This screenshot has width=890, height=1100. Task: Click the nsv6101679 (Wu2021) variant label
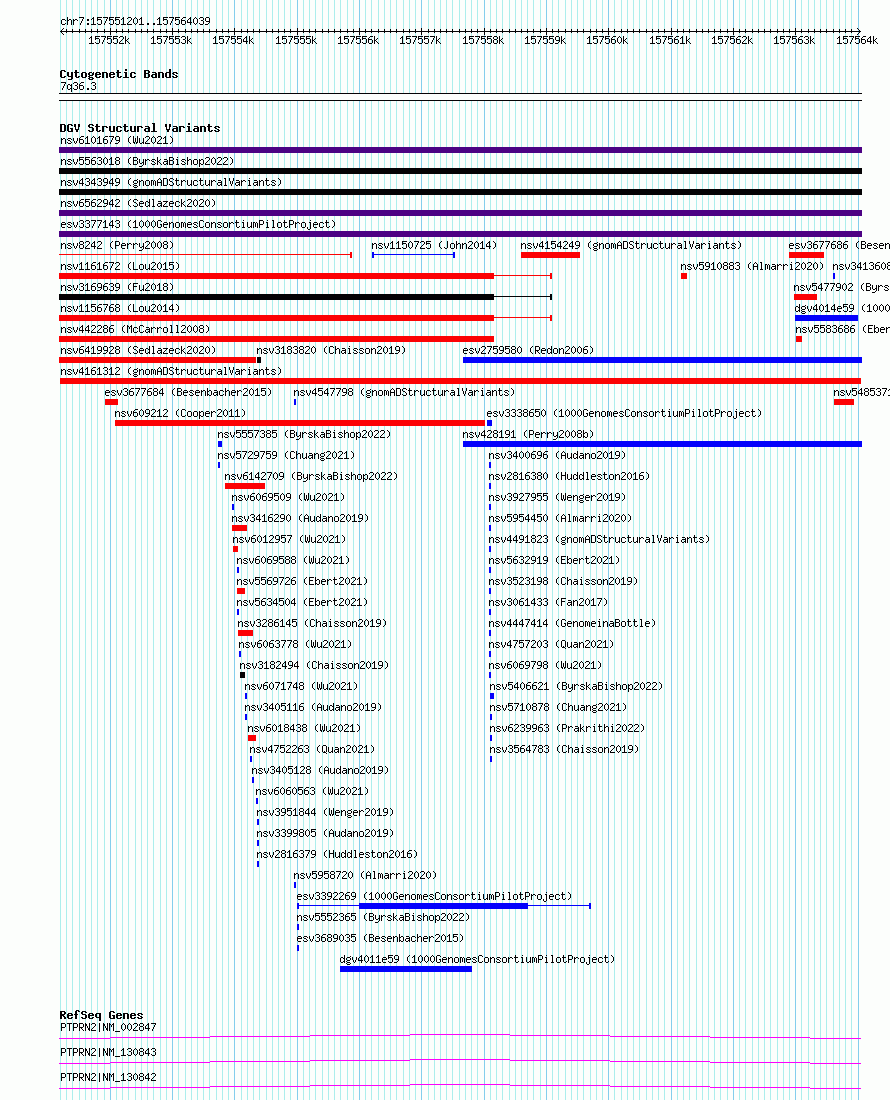coord(117,140)
